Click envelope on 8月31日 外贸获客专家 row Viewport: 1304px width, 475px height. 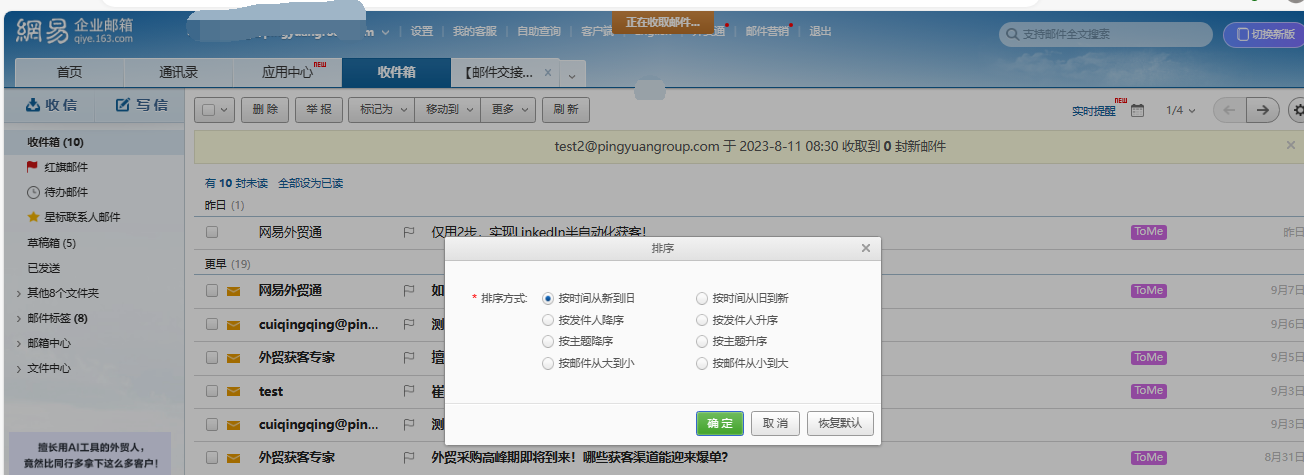pos(234,458)
